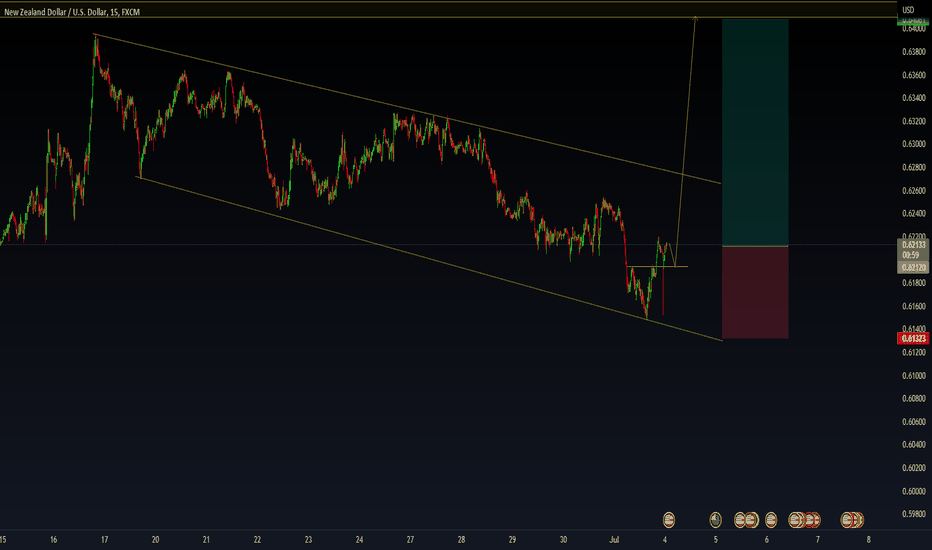932x550 pixels.
Task: Click the date label 20 on the time axis
Action: pos(156,540)
